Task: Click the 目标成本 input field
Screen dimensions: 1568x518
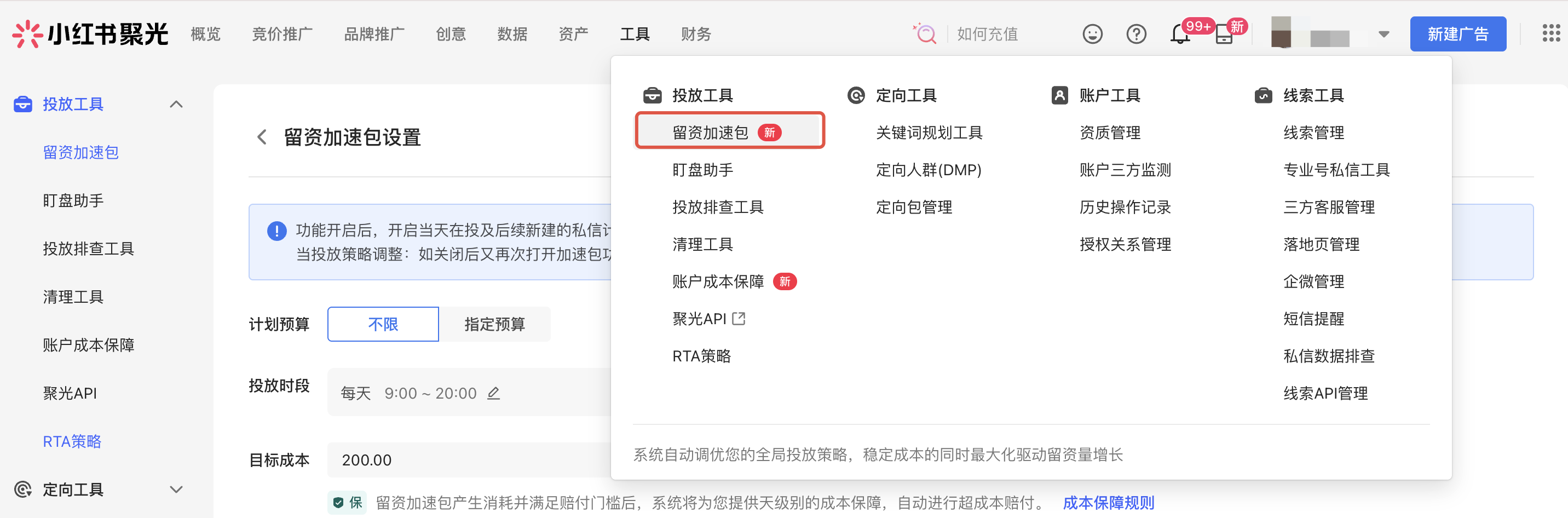Action: pyautogui.click(x=469, y=460)
